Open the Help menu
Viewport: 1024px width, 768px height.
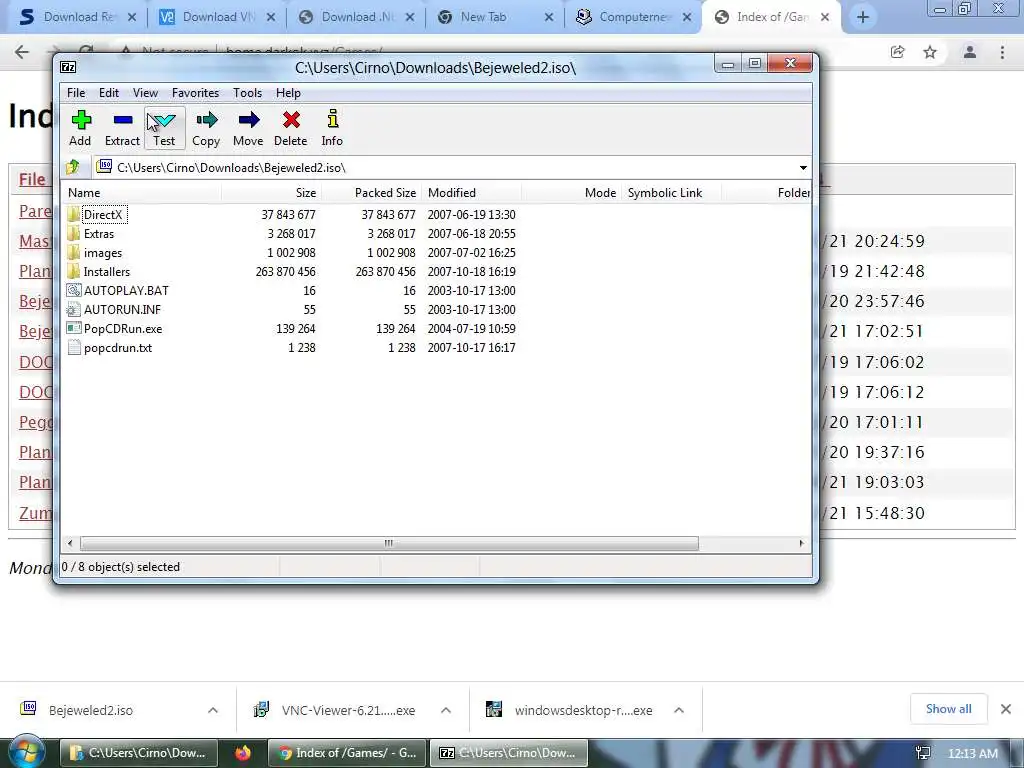point(288,93)
